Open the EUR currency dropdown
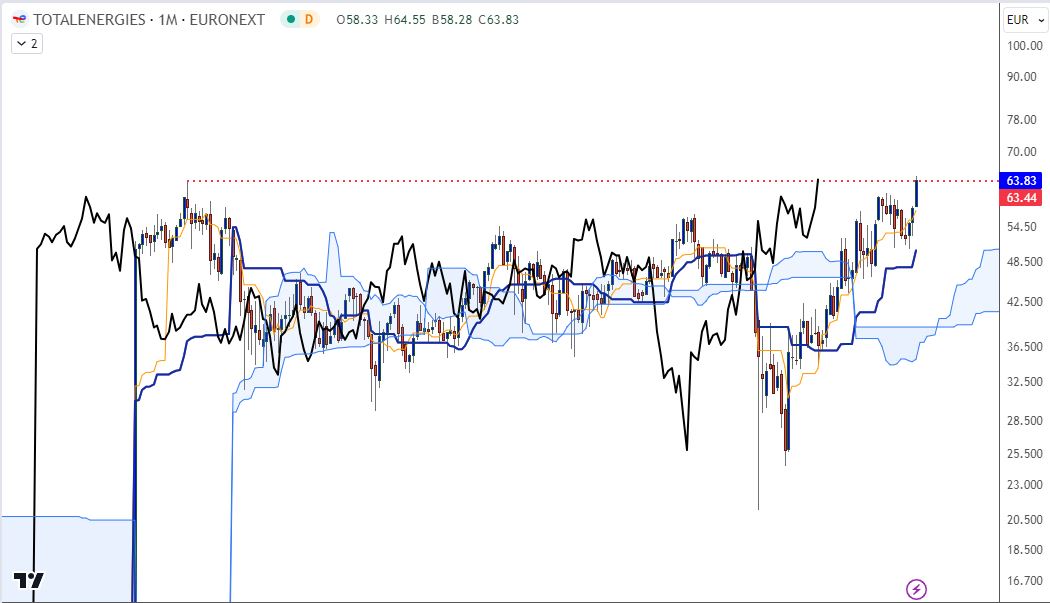Viewport: 1050px width, 603px height. click(1025, 19)
